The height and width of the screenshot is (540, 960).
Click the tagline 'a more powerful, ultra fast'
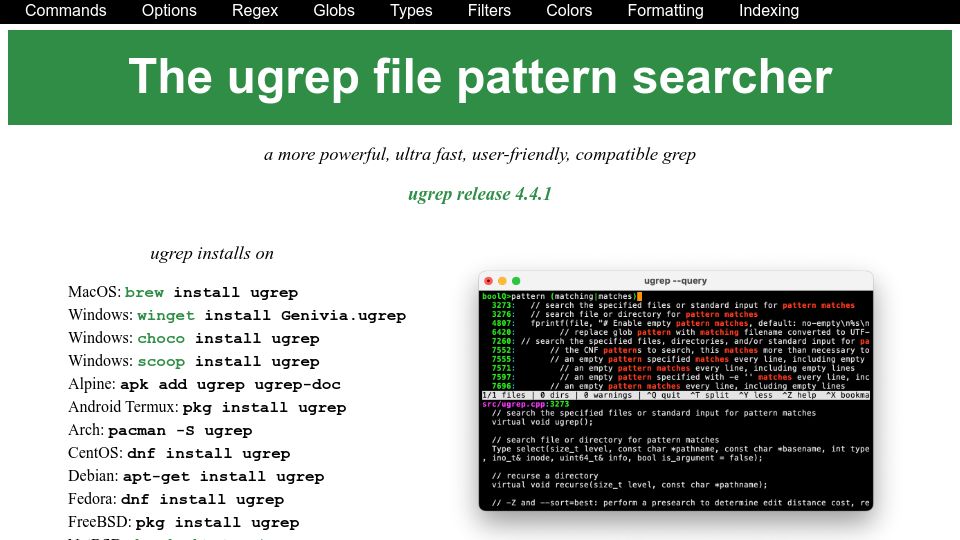tap(480, 154)
